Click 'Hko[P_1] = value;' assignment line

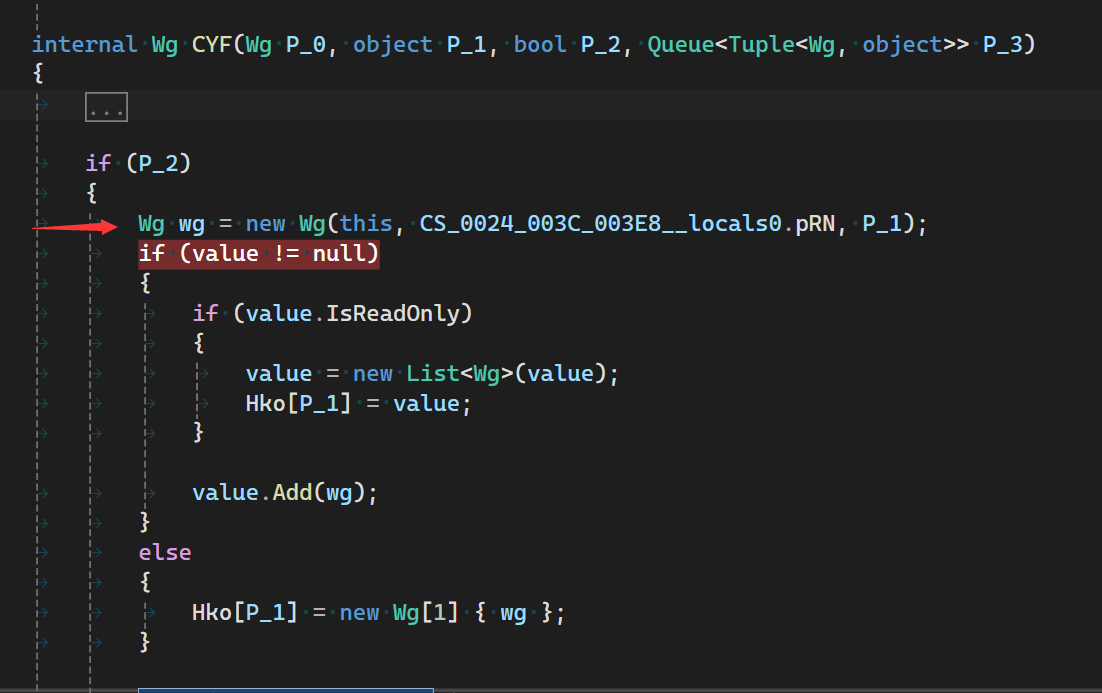point(358,403)
